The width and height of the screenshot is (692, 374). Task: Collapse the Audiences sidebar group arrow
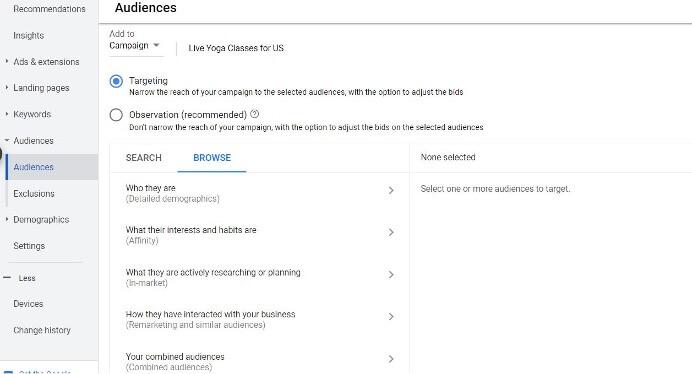pos(7,140)
